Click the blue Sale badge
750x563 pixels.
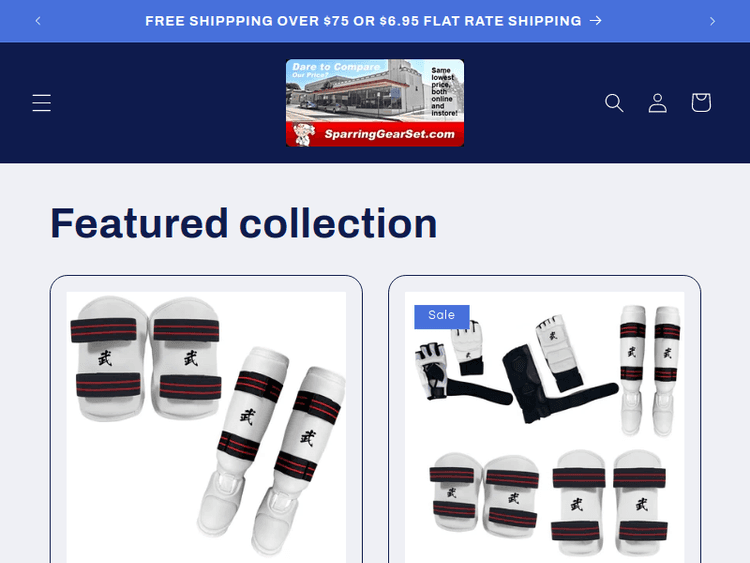[441, 316]
